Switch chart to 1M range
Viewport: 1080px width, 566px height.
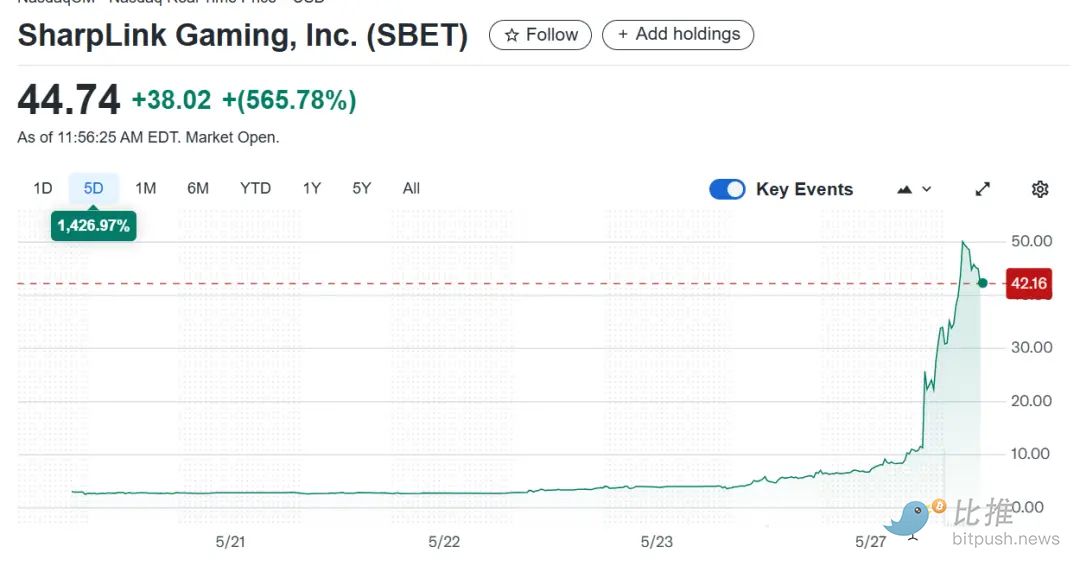[x=146, y=188]
